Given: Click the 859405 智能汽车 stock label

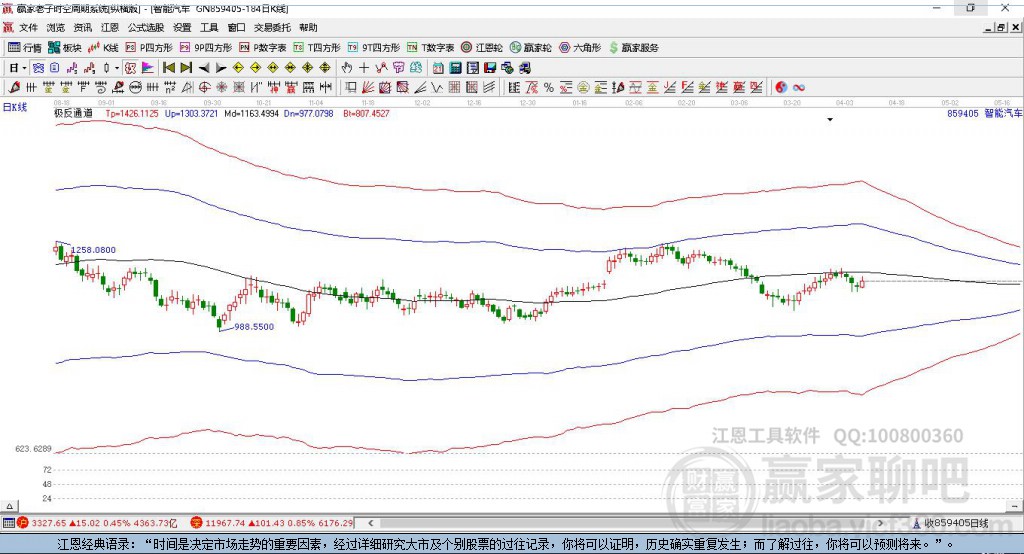Looking at the screenshot, I should [x=985, y=113].
